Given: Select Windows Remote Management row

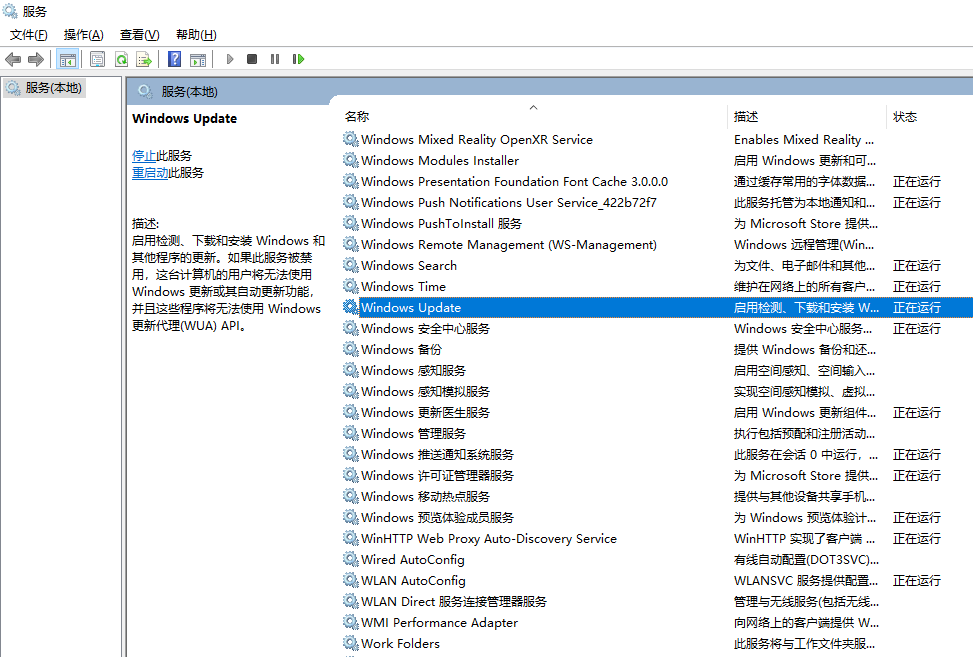Looking at the screenshot, I should point(657,244).
